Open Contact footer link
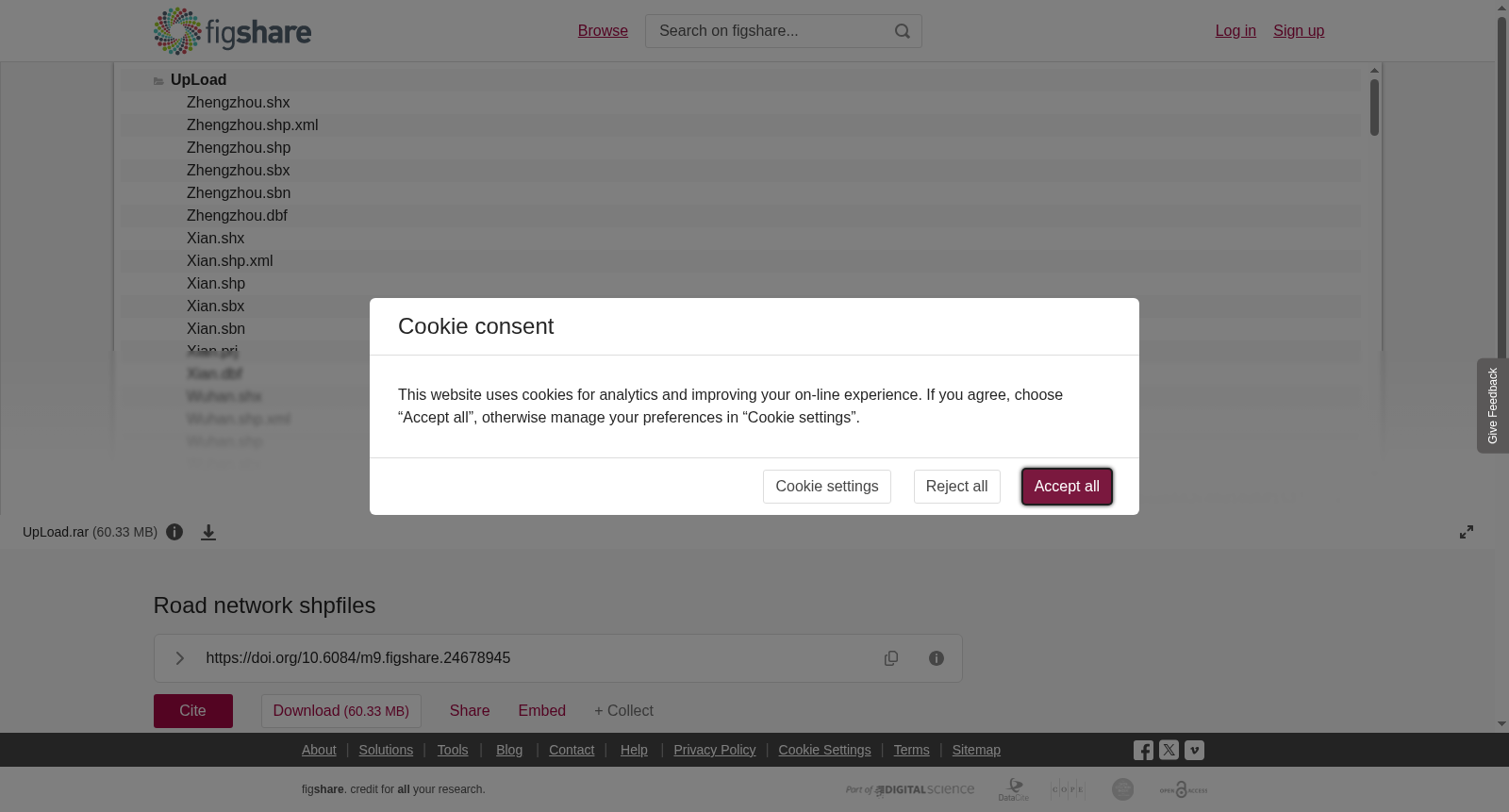Viewport: 1509px width, 812px height. (x=572, y=750)
